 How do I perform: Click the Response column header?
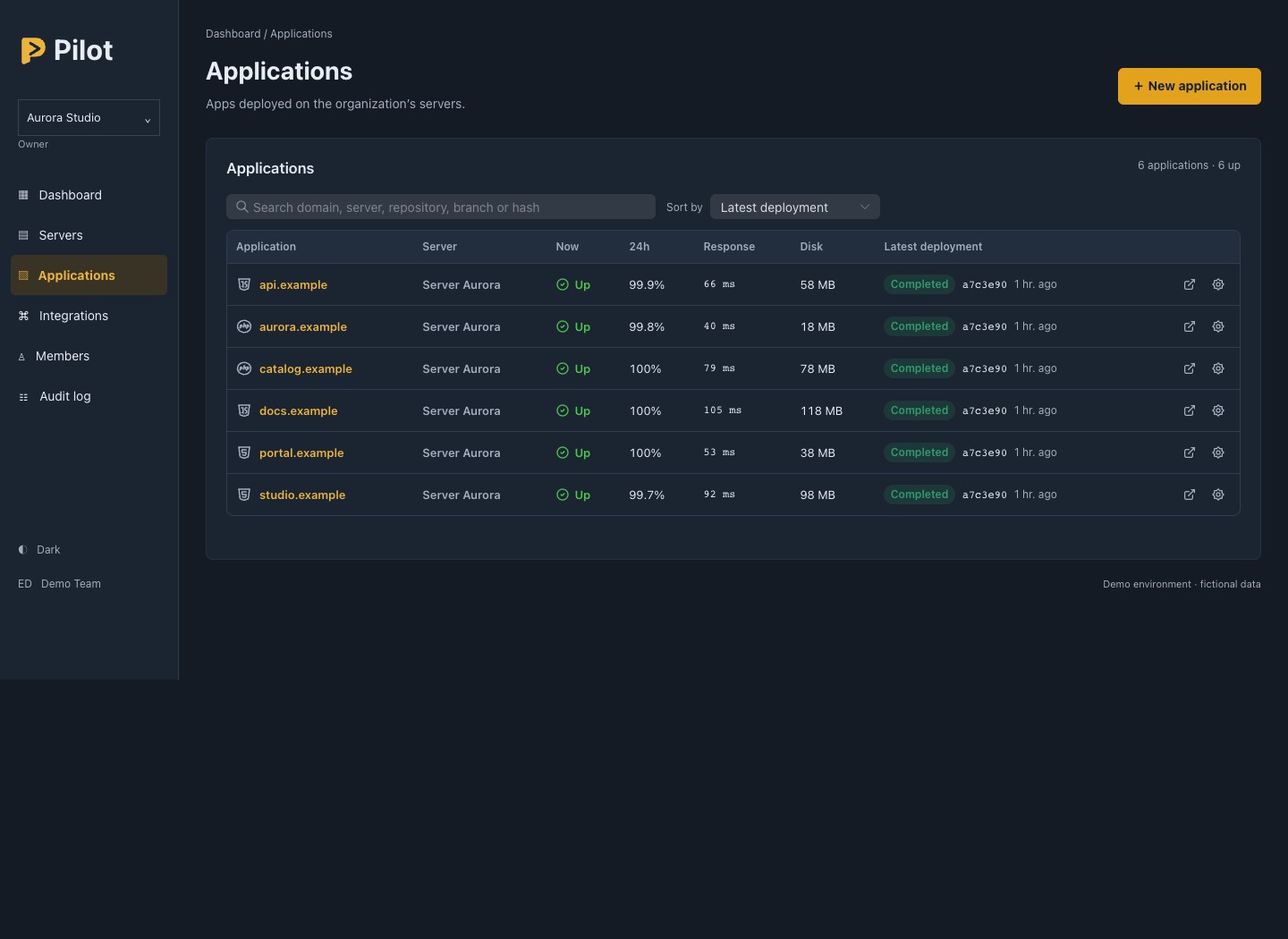729,247
